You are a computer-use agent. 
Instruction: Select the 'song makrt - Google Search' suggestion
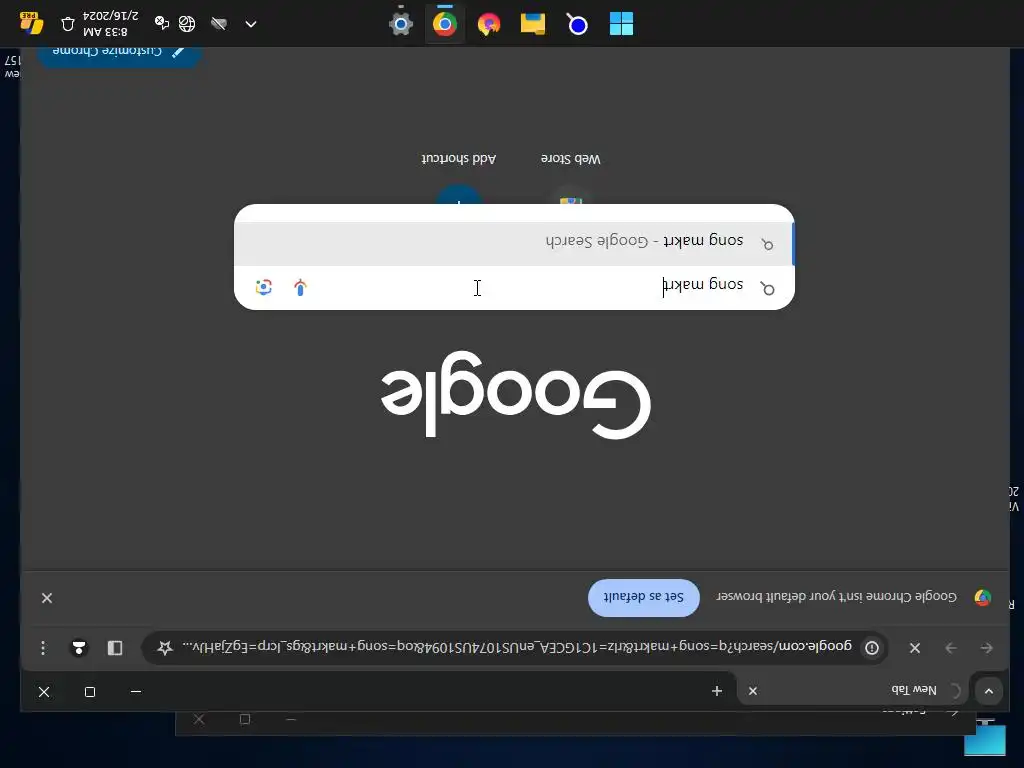pyautogui.click(x=514, y=243)
